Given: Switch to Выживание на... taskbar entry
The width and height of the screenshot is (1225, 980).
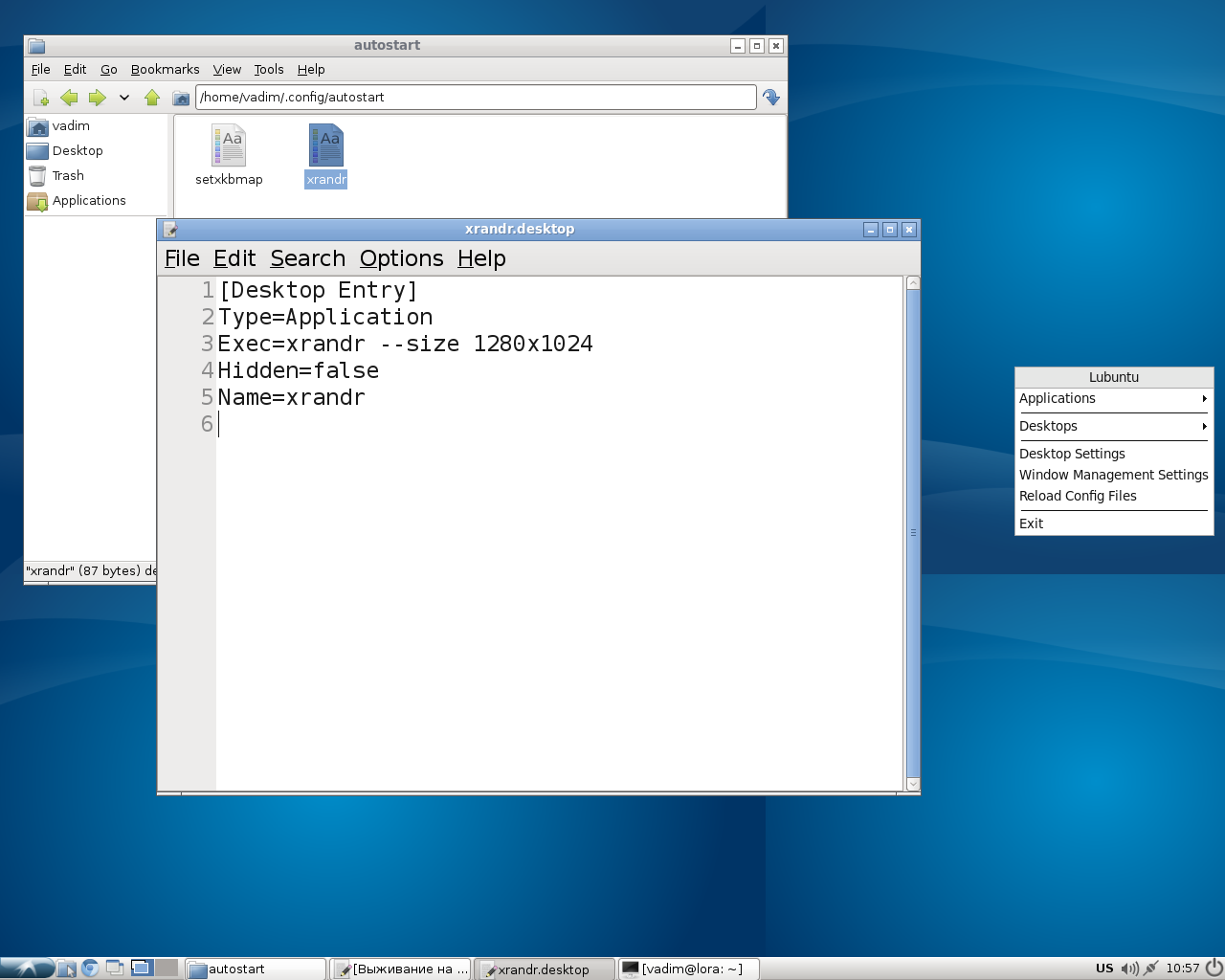Looking at the screenshot, I should pos(400,969).
